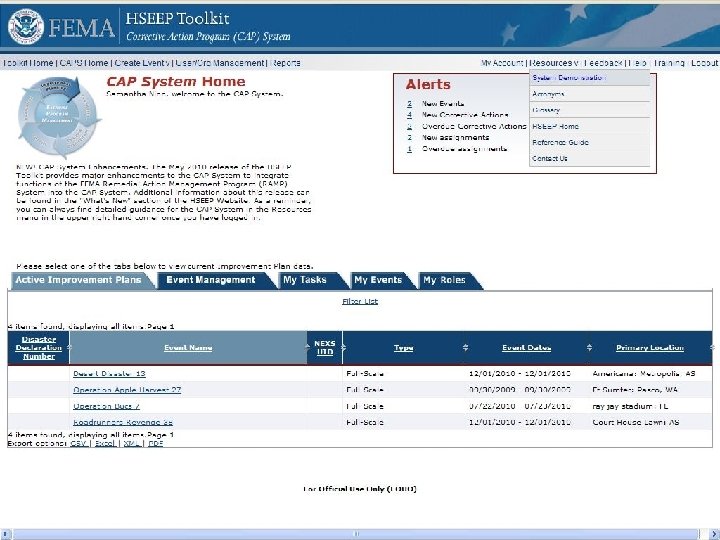This screenshot has width=720, height=540.
Task: Open New Corrective Actions count link
Action: click(x=409, y=115)
